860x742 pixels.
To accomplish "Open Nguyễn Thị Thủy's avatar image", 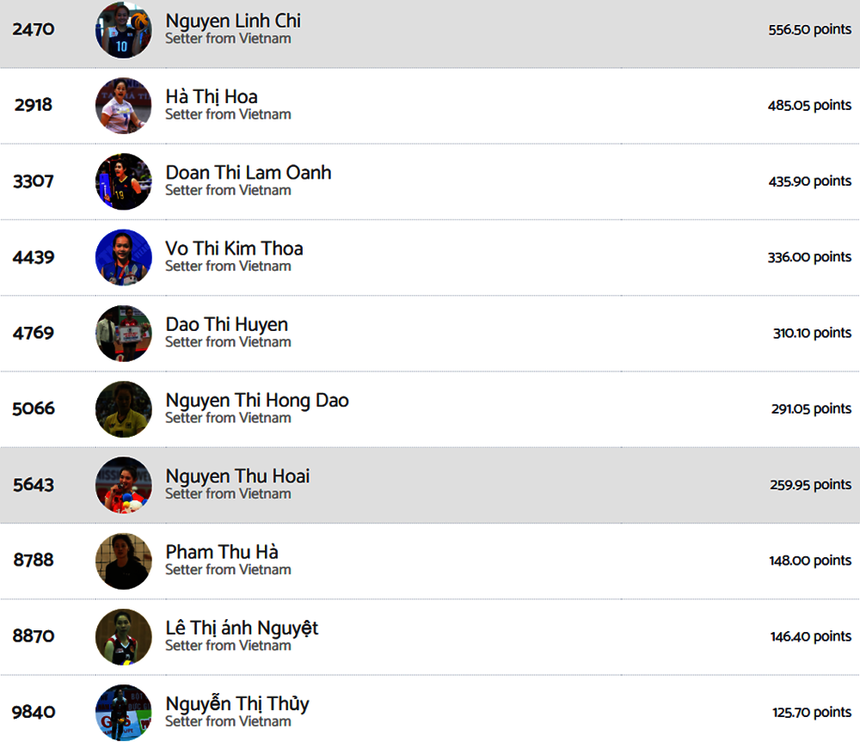I will click(123, 712).
